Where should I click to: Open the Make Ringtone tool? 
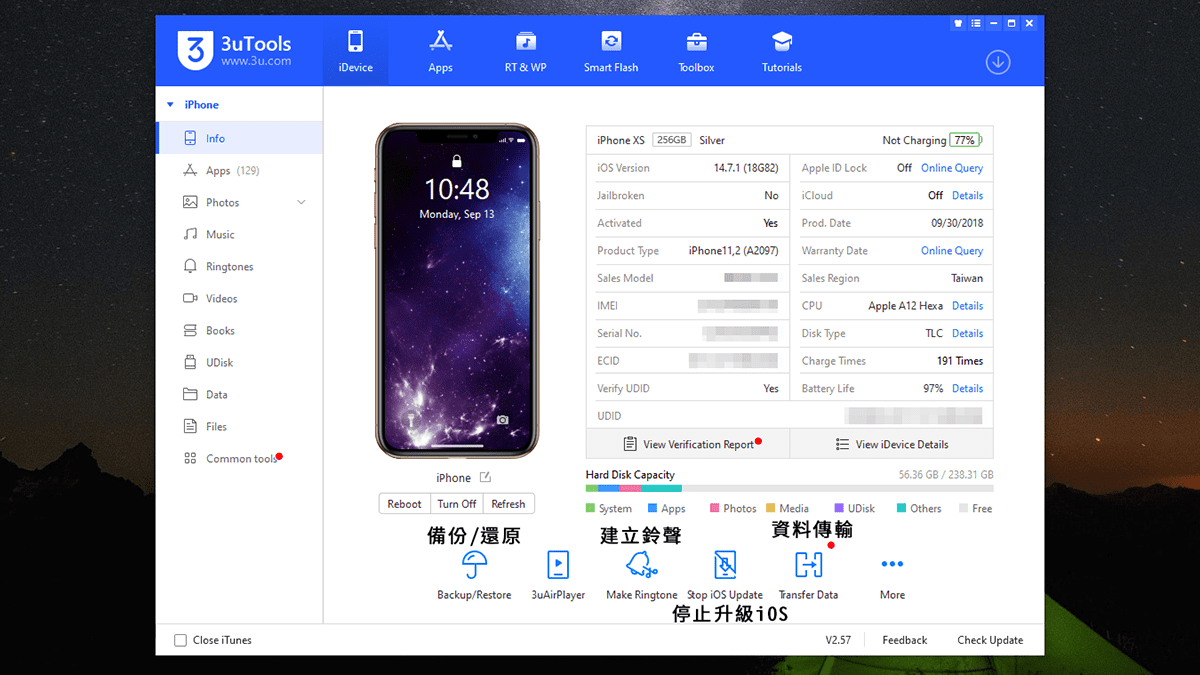(641, 572)
